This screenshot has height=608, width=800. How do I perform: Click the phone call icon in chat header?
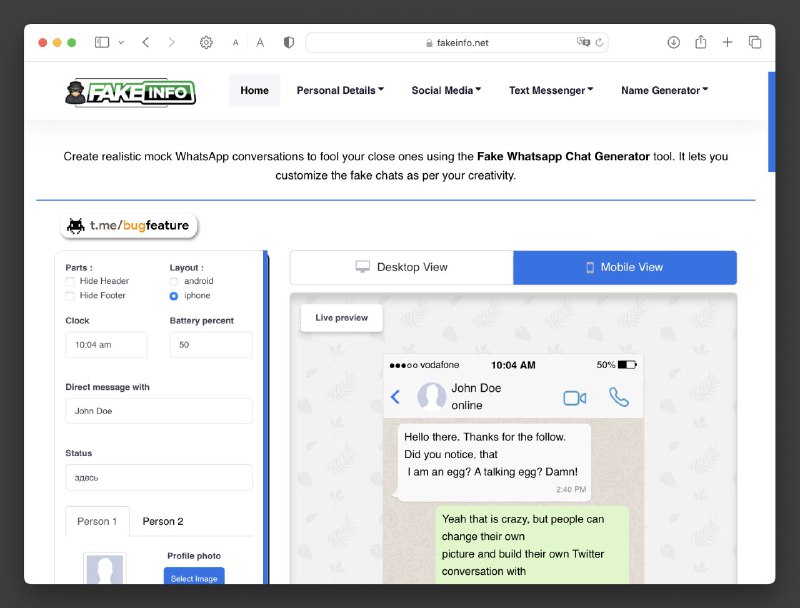pos(619,397)
